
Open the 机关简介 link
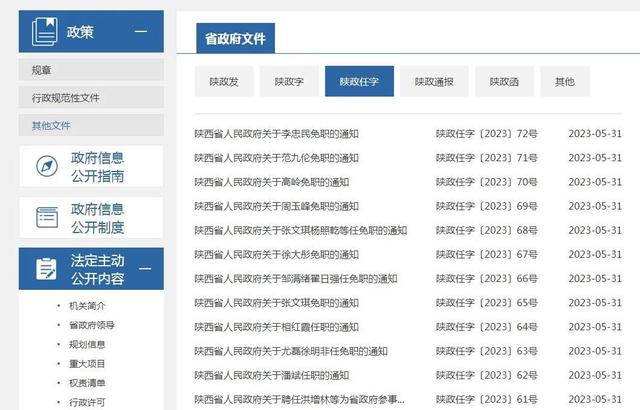pyautogui.click(x=87, y=306)
